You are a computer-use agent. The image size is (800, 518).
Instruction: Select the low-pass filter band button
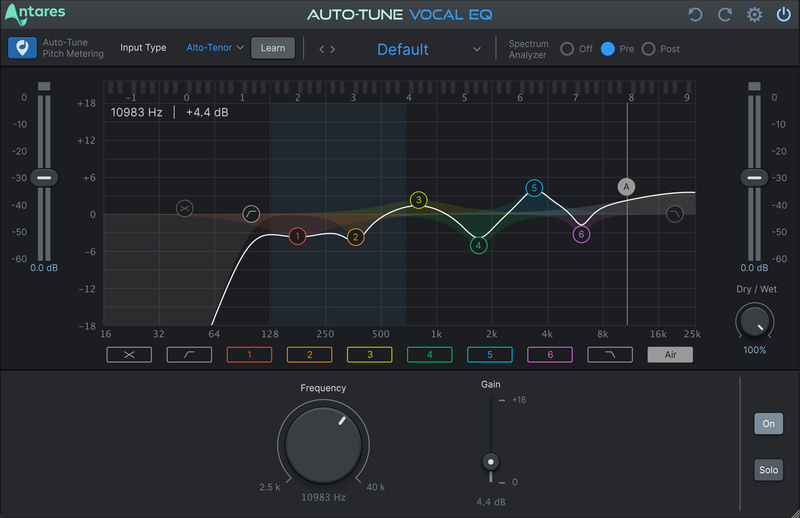click(609, 354)
